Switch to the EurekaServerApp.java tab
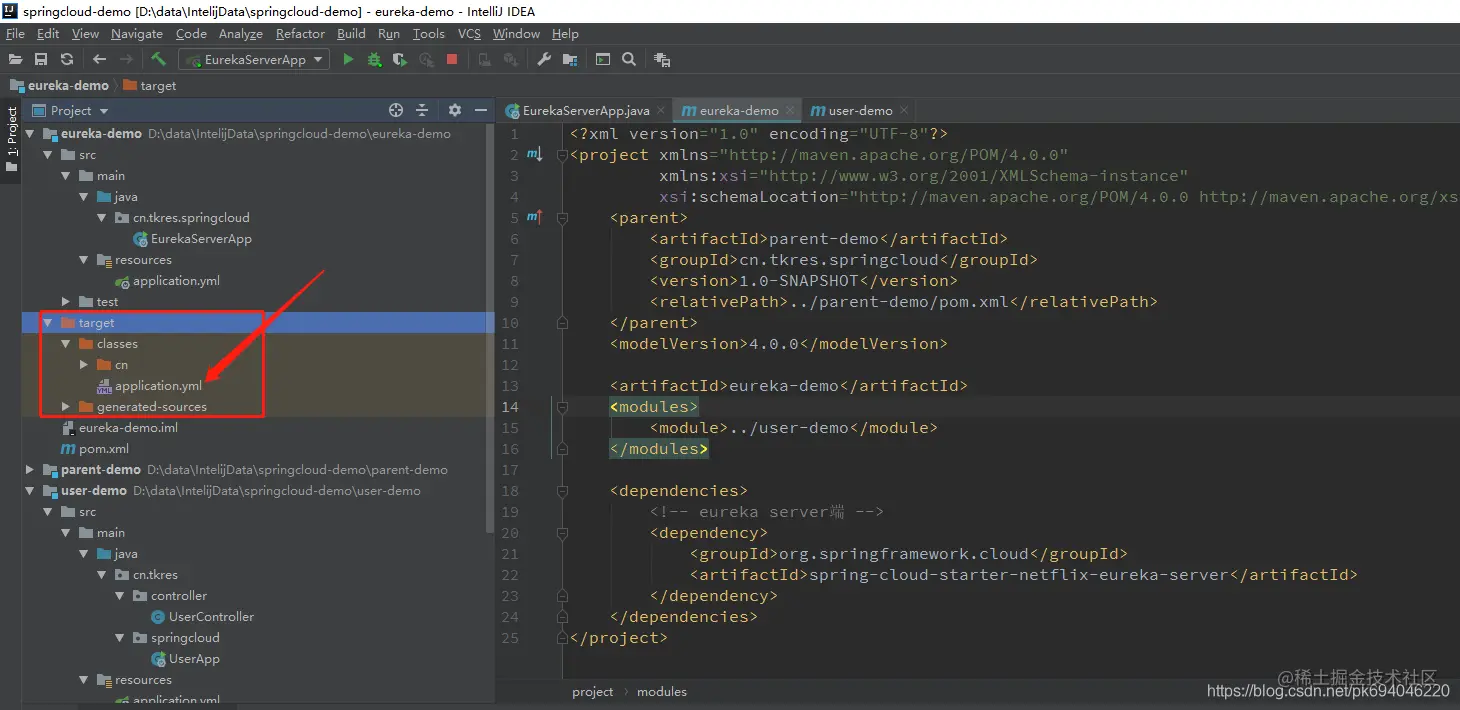This screenshot has height=710, width=1460. coord(584,111)
